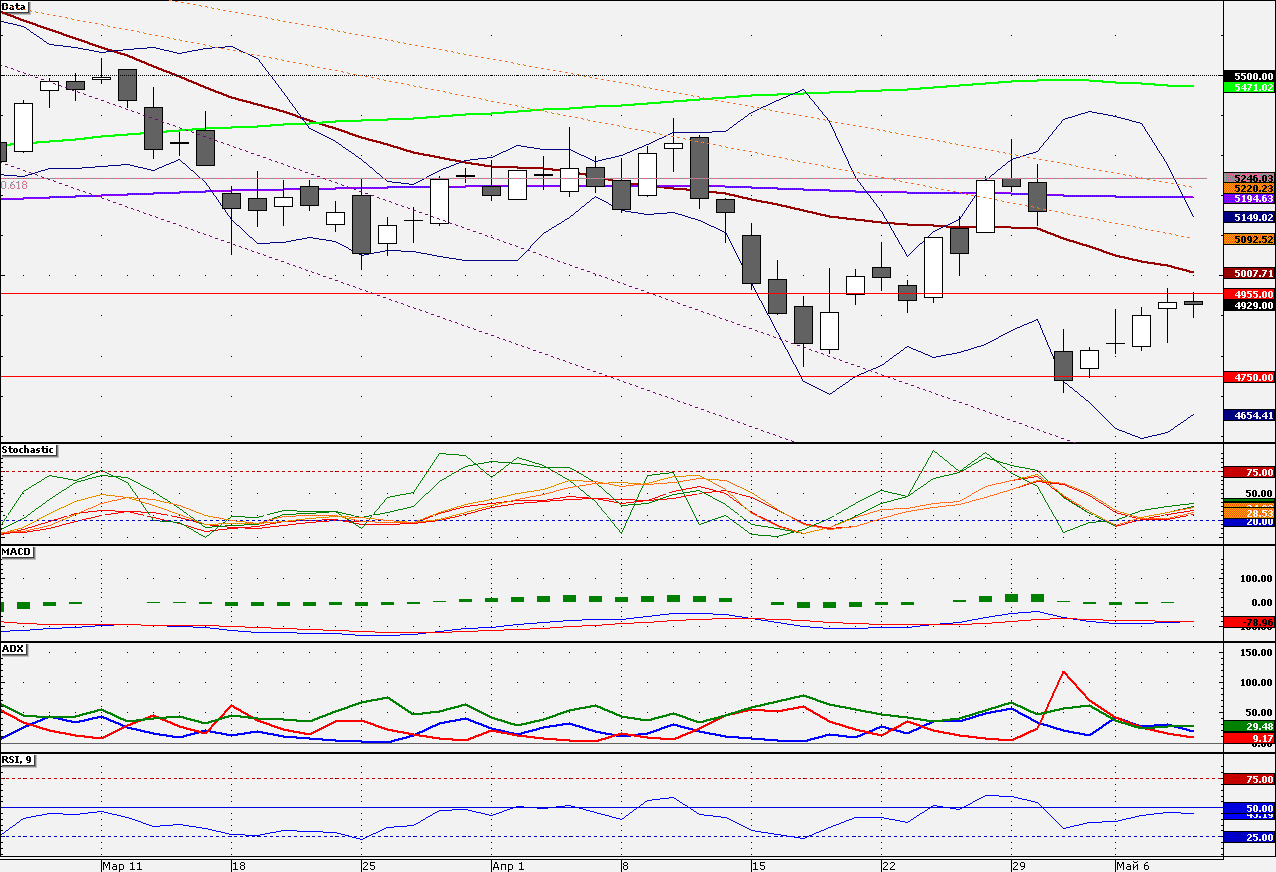This screenshot has width=1276, height=872.
Task: Click the Апр 1 date on time axis
Action: [507, 865]
